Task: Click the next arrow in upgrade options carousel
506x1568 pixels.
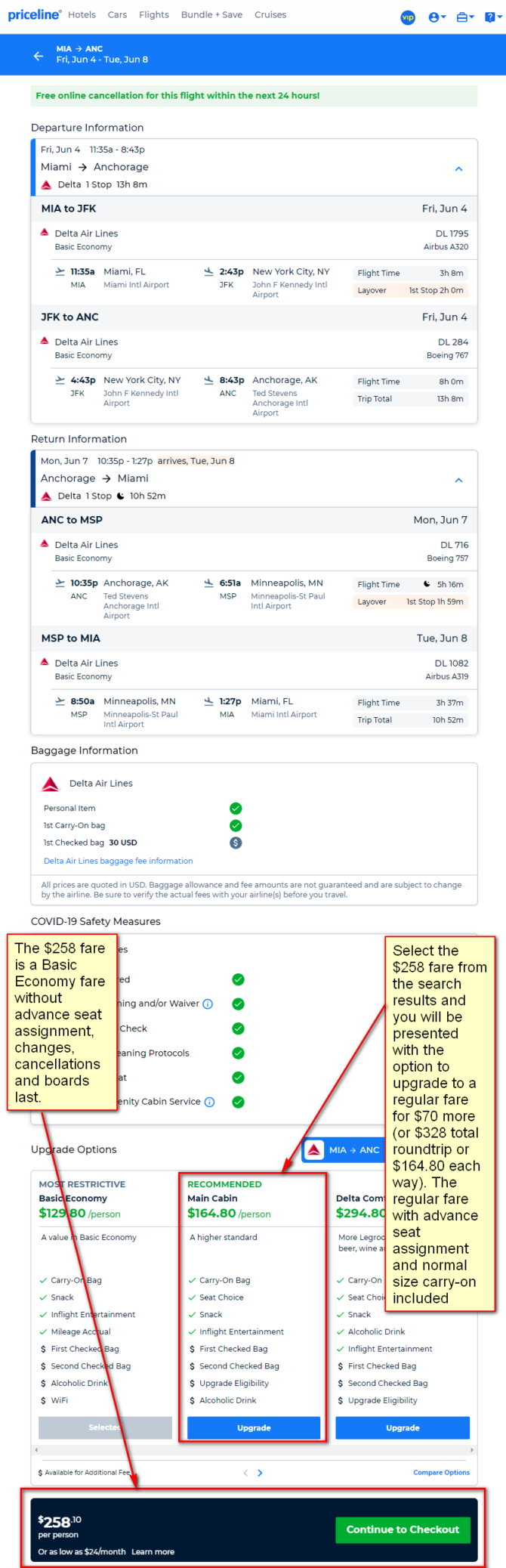Action: pos(260,1472)
